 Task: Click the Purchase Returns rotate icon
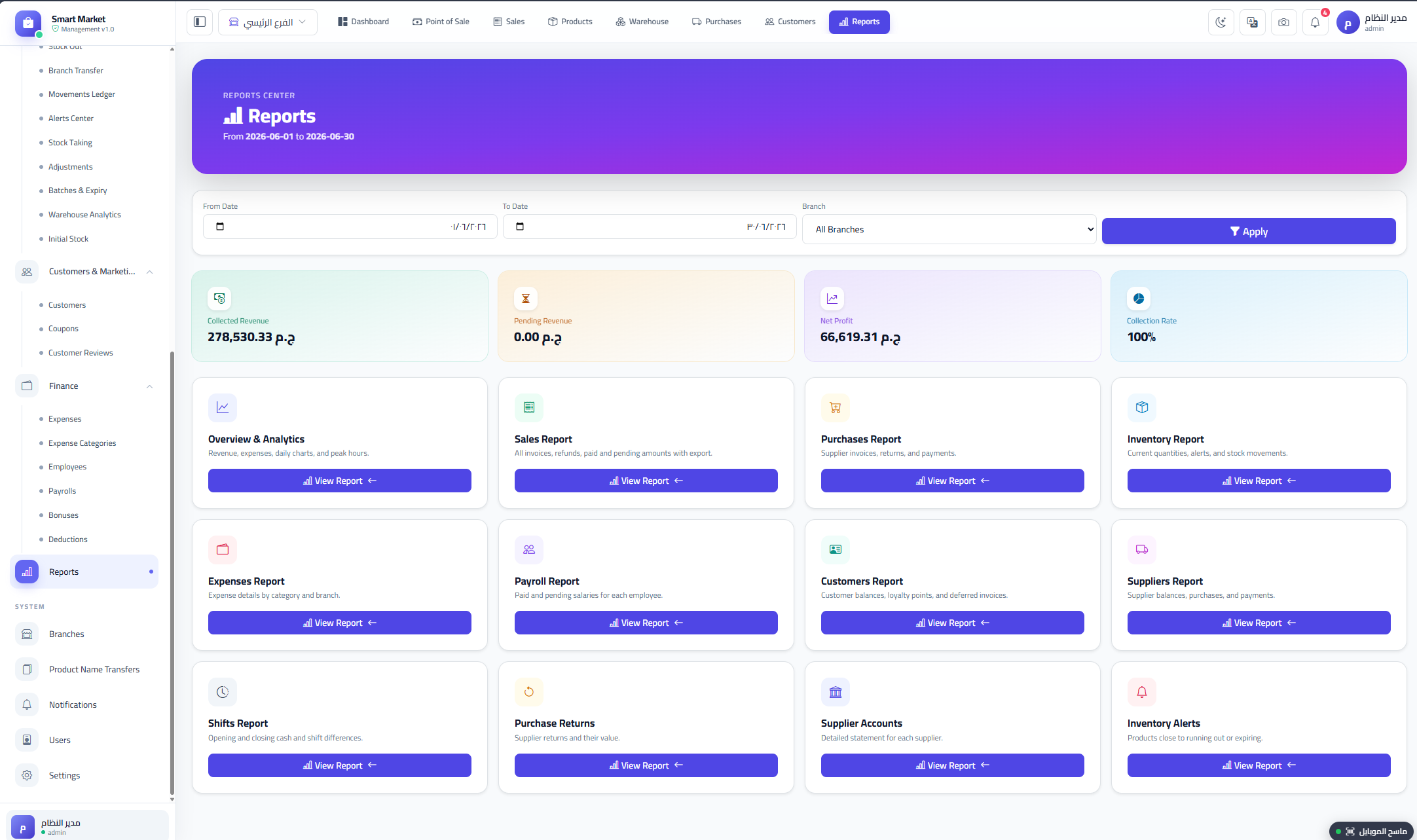point(529,692)
